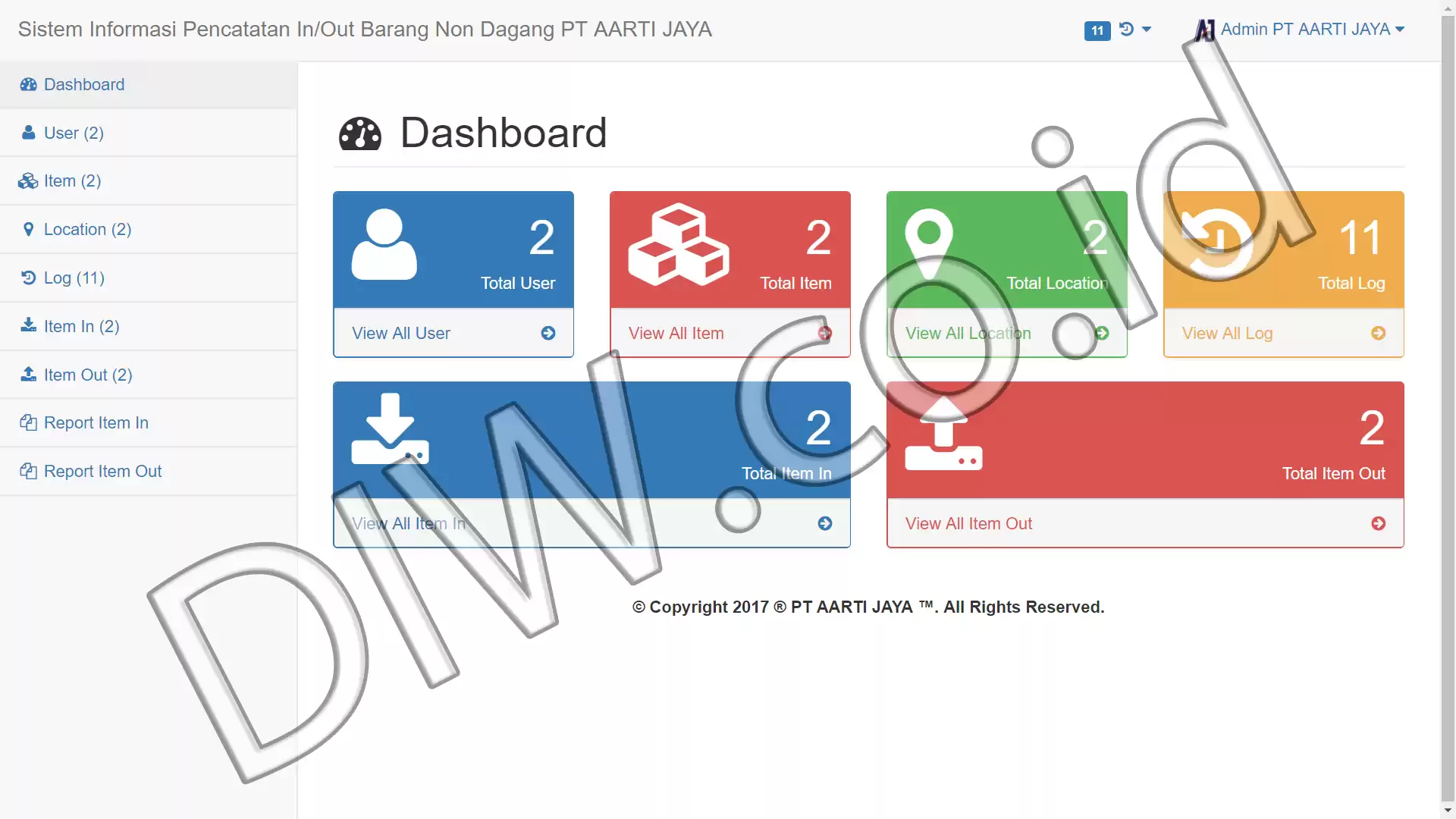Open Location (2) sidebar entry
Screen dimensions: 1456x819
(x=148, y=229)
